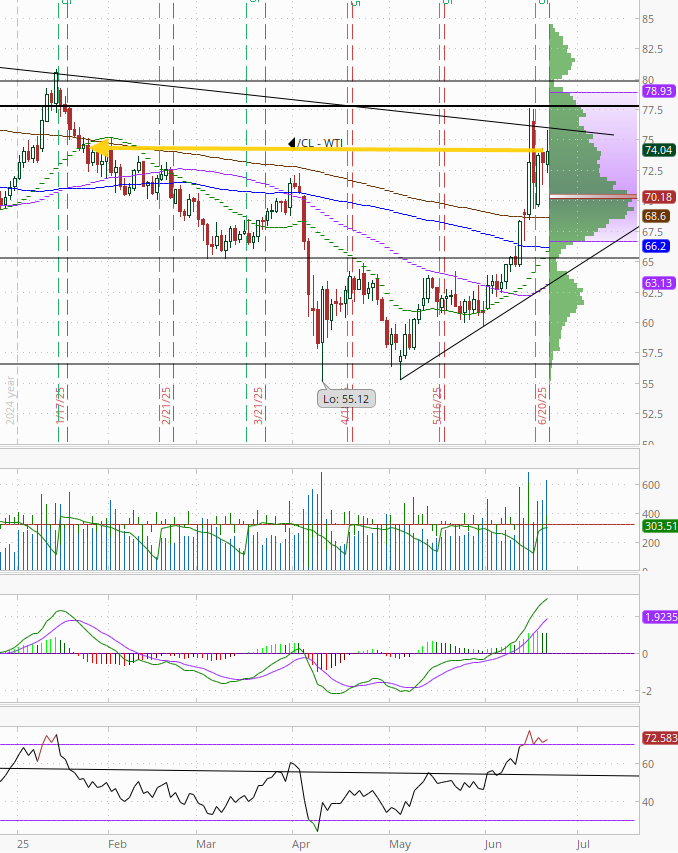The height and width of the screenshot is (853, 678).
Task: Click the 200 tick on volume axis
Action: click(x=651, y=543)
